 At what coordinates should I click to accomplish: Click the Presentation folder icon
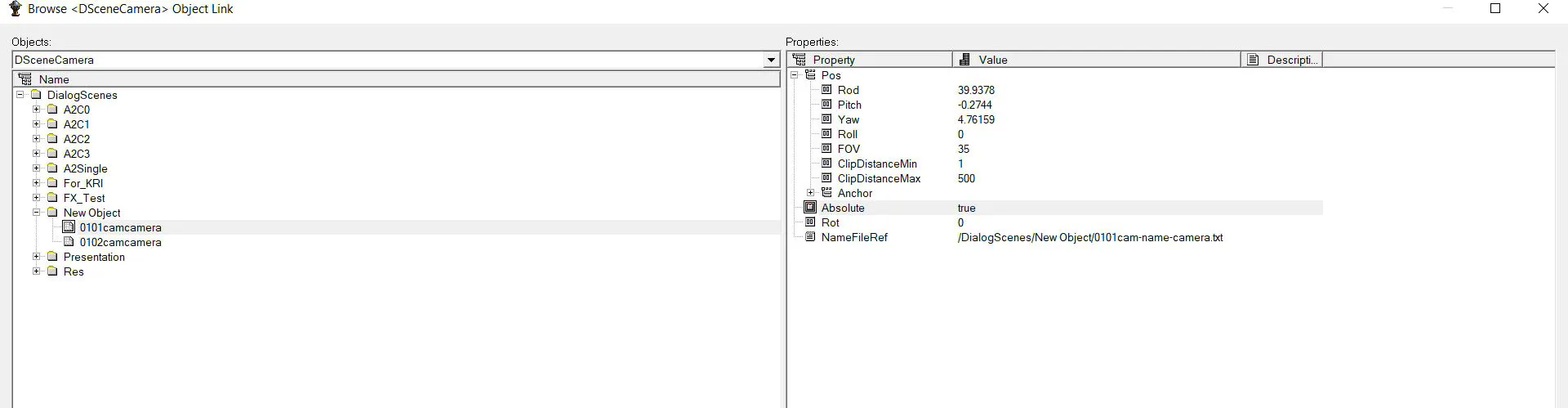point(52,257)
